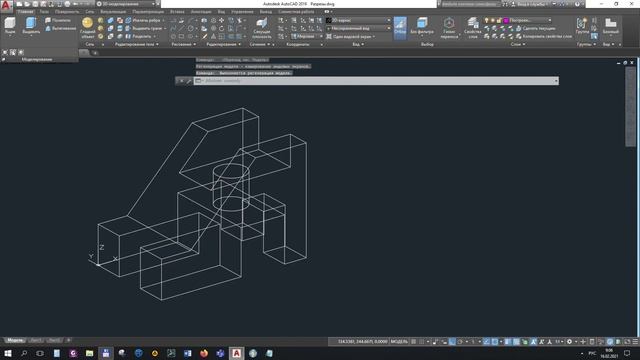Open the viewport configuration dropdown (Один видовой экран)
Screen dimensions: 640x360
tap(351, 36)
